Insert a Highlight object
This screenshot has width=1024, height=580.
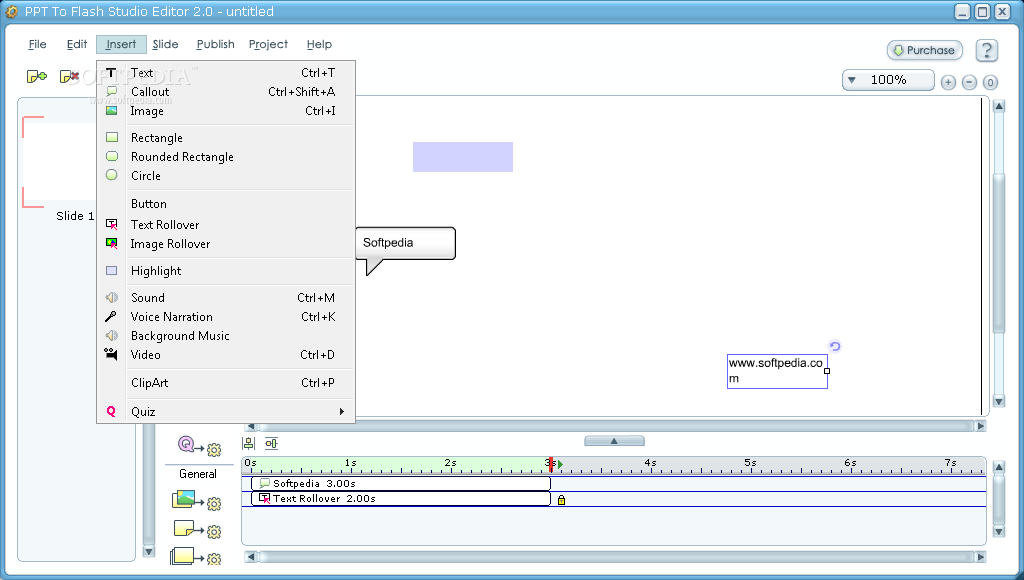tap(226, 270)
